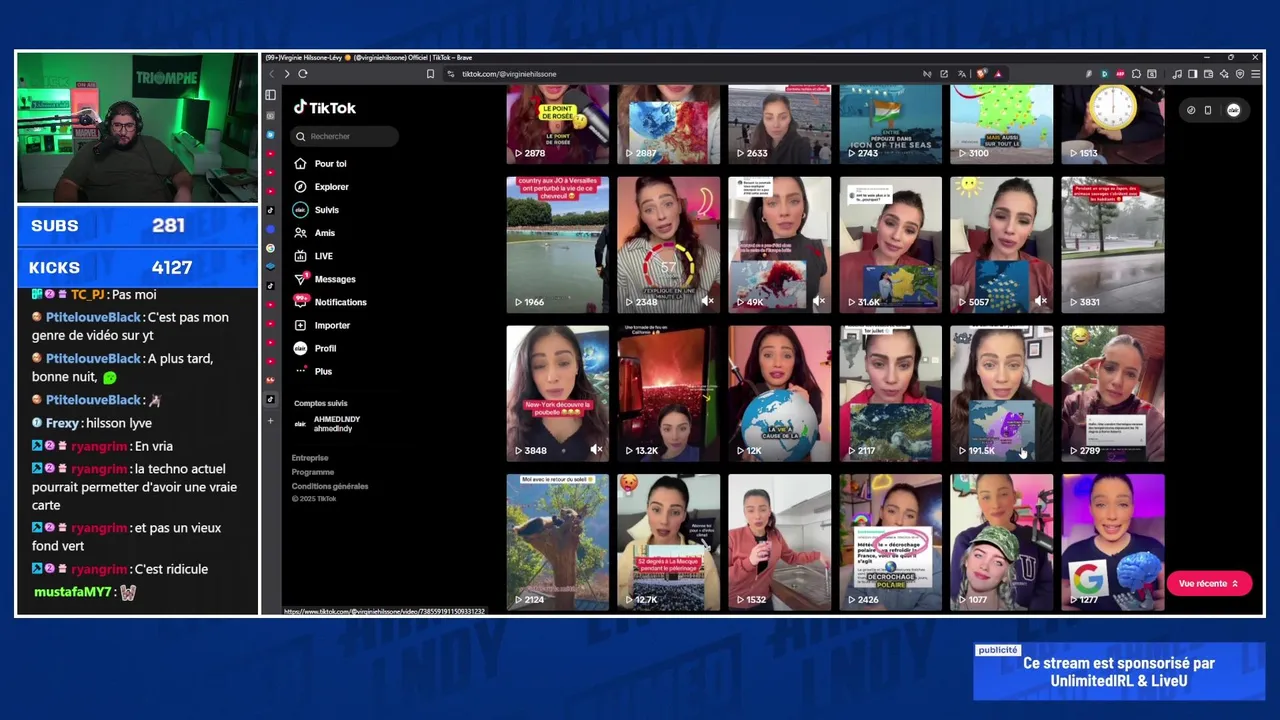1280x720 pixels.
Task: Bookmark this page icon
Action: 431,74
